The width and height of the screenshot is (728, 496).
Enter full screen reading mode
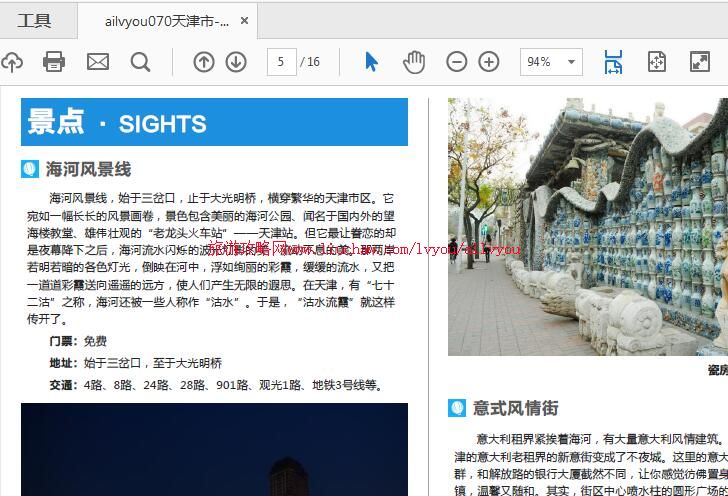point(699,62)
